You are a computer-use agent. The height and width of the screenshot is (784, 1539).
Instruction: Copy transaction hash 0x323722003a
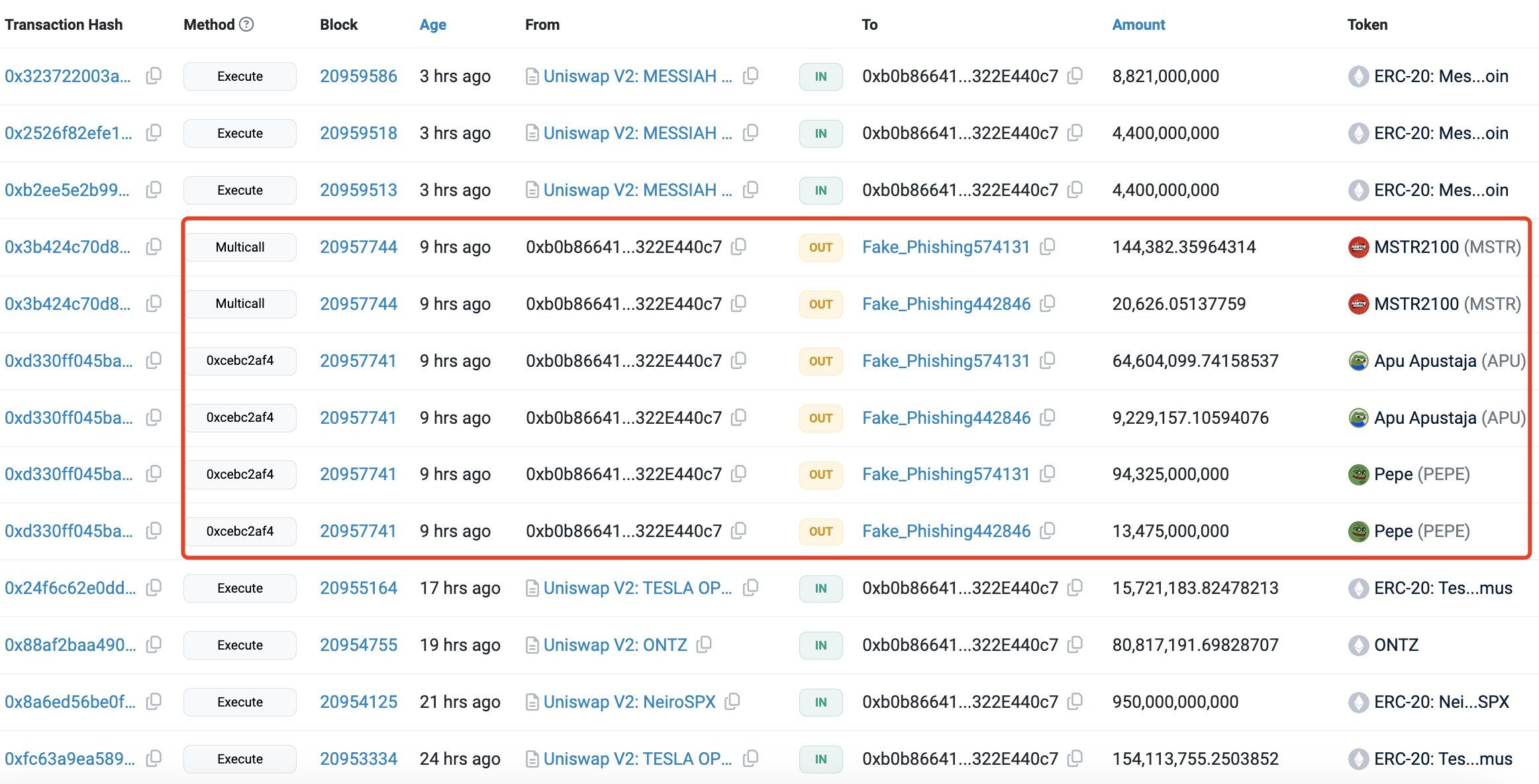click(154, 75)
